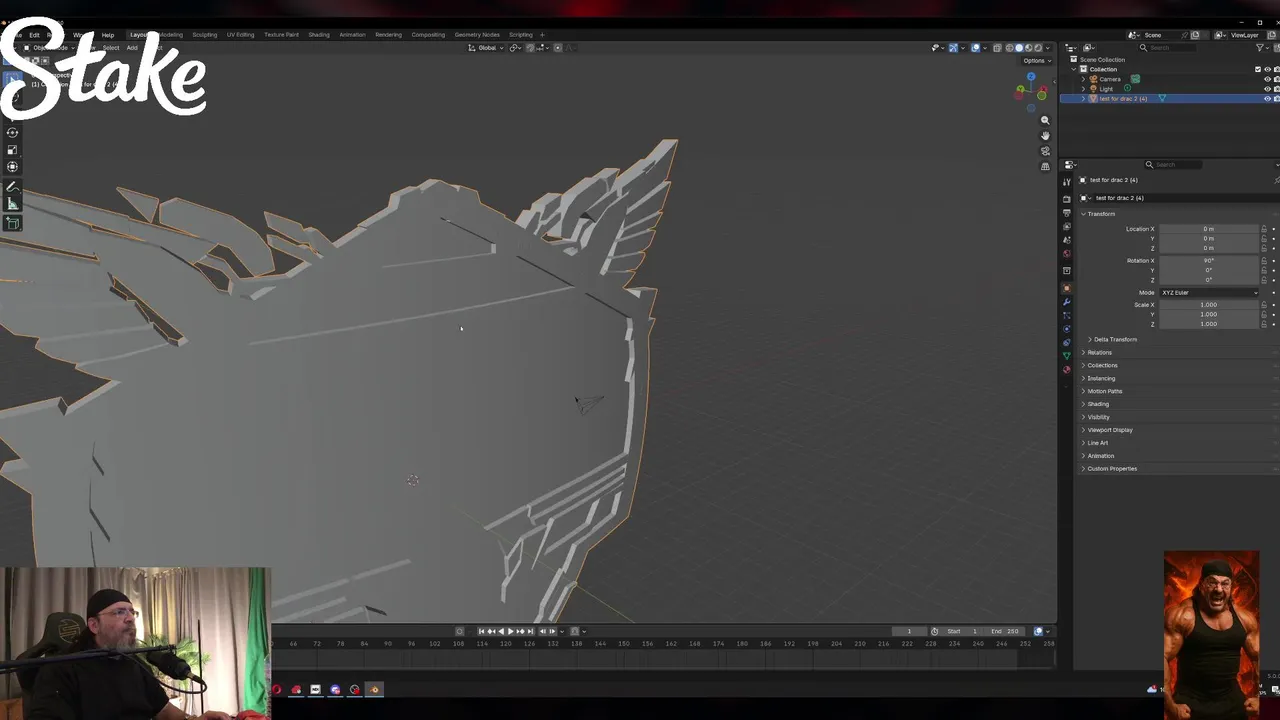Open the Edit menu
Image resolution: width=1280 pixels, height=720 pixels.
pyautogui.click(x=34, y=35)
